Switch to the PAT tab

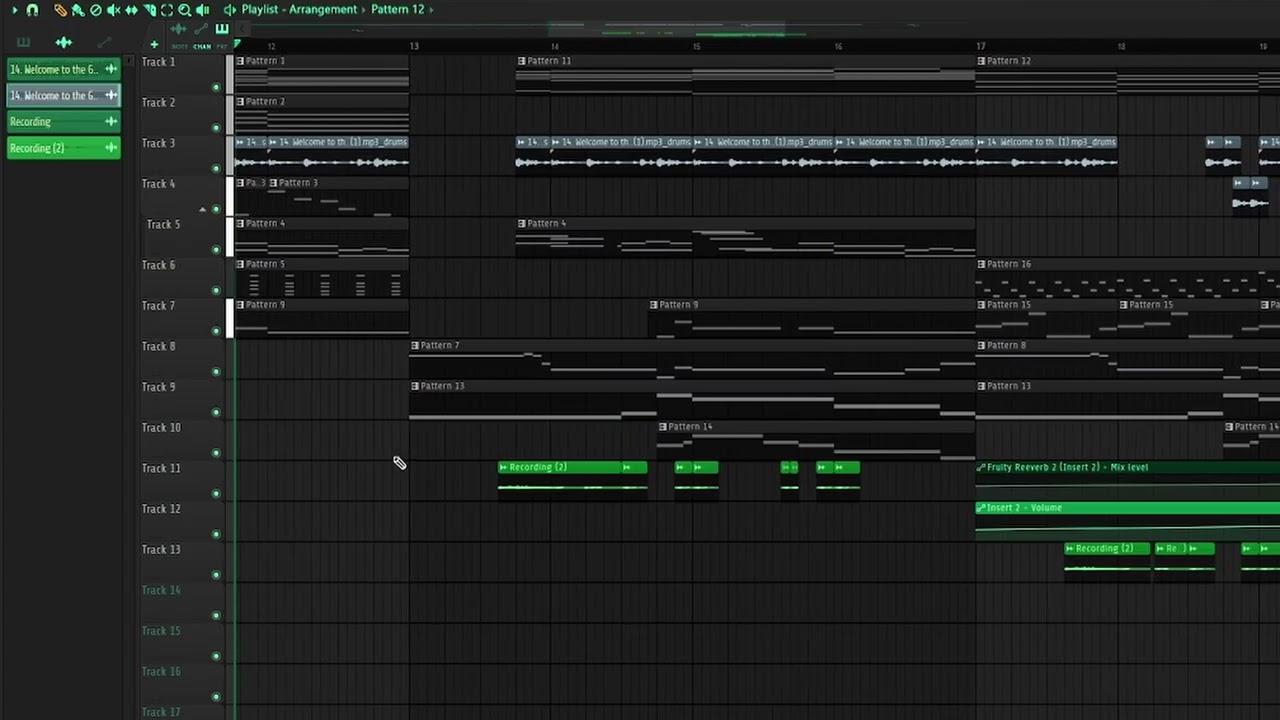click(x=221, y=47)
